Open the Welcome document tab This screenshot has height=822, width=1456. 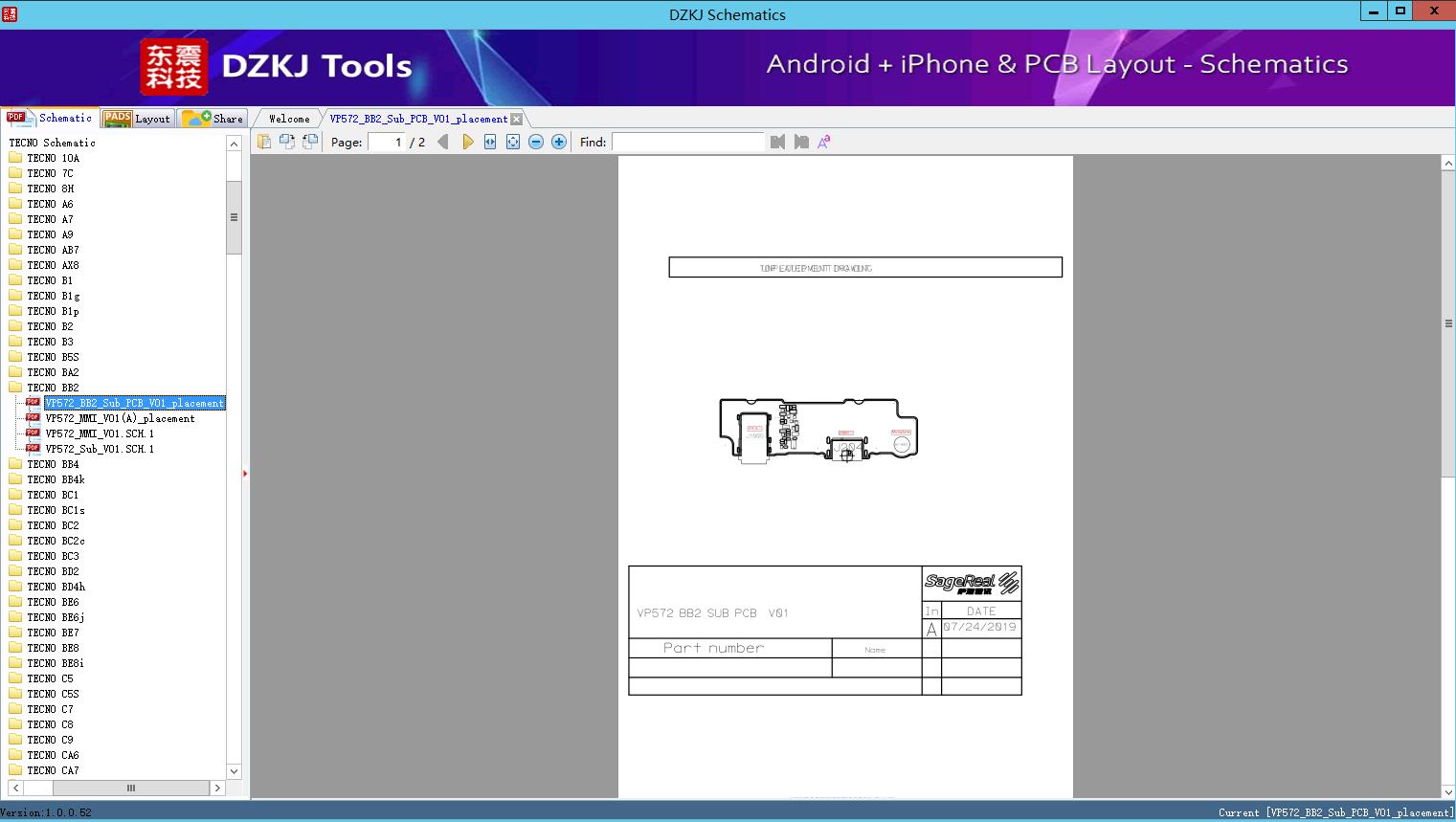point(289,119)
